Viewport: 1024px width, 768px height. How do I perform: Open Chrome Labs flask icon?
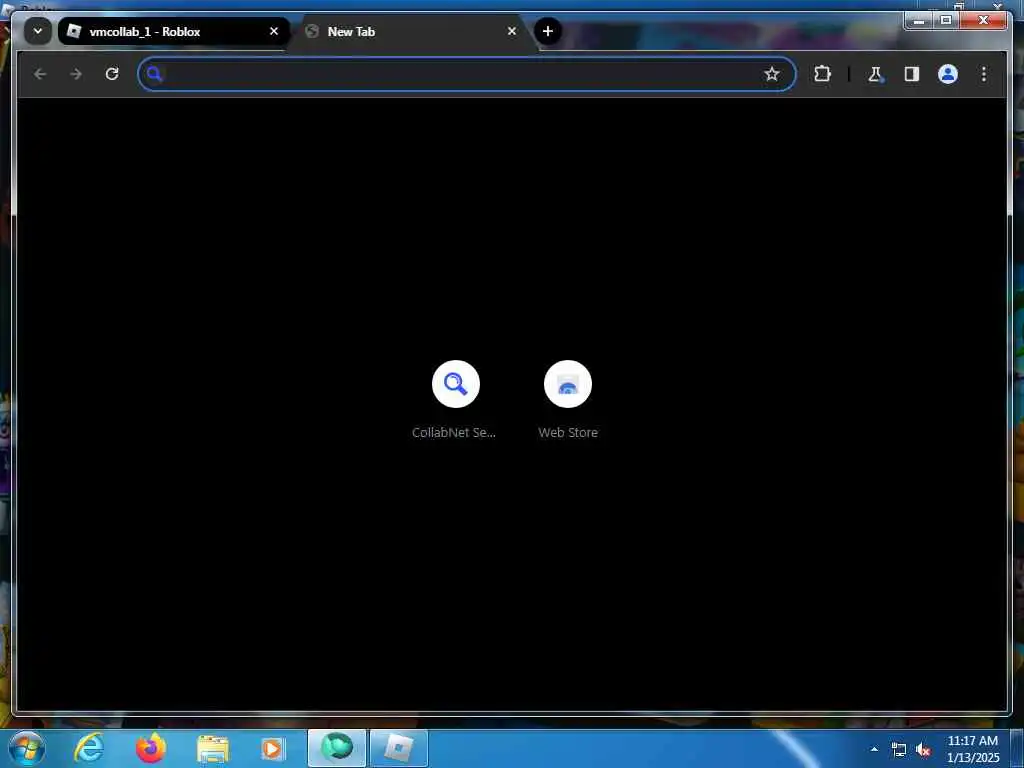click(876, 74)
